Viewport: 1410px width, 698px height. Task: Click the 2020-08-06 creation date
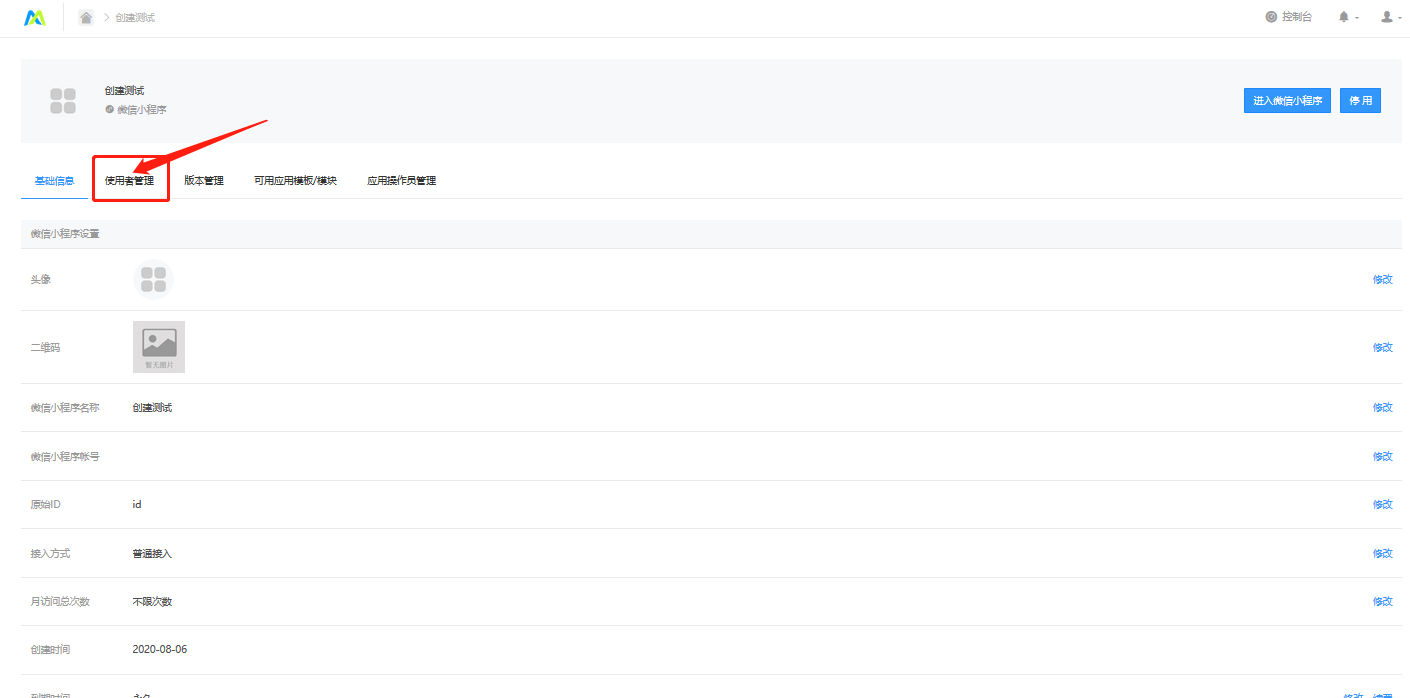click(160, 650)
